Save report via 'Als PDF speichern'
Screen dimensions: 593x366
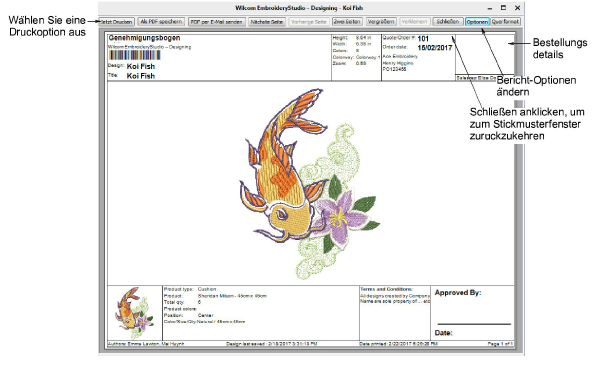pos(161,22)
